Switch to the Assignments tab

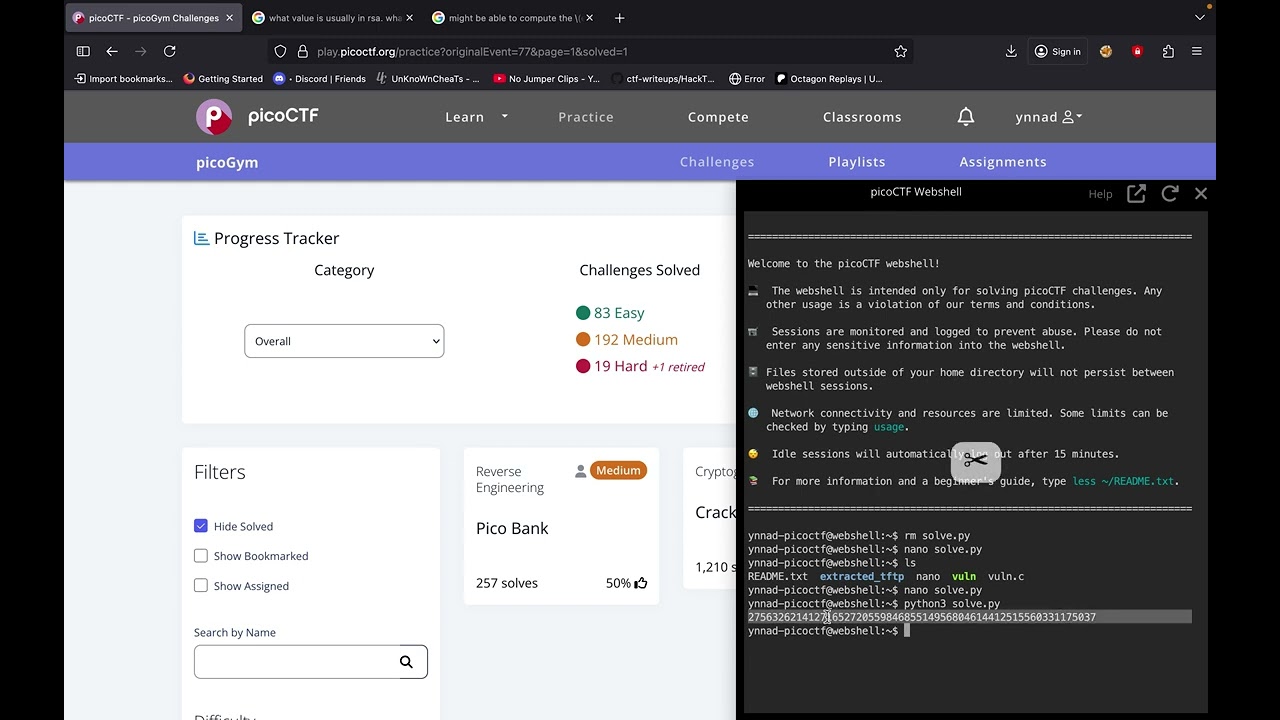click(x=1003, y=162)
